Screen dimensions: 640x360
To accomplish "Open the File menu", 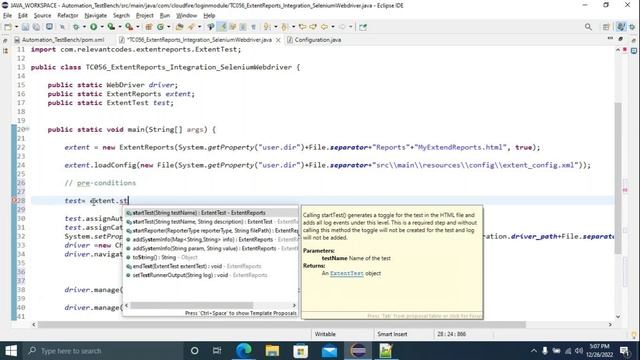I will click(x=7, y=16).
